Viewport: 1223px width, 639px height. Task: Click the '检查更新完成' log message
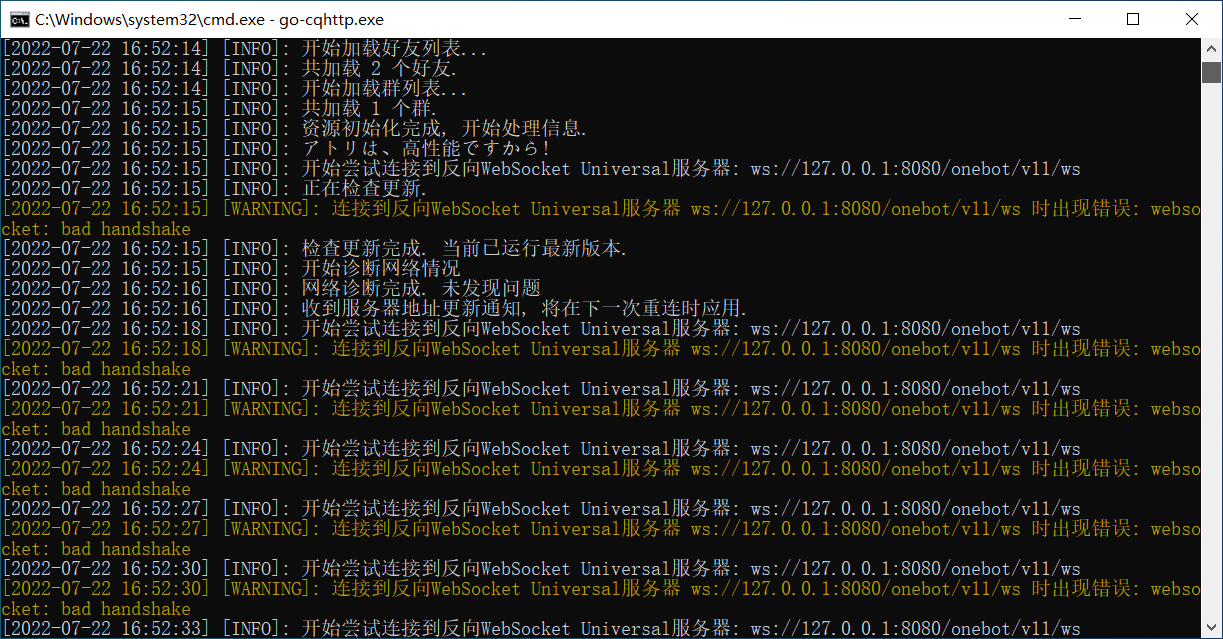[x=464, y=249]
